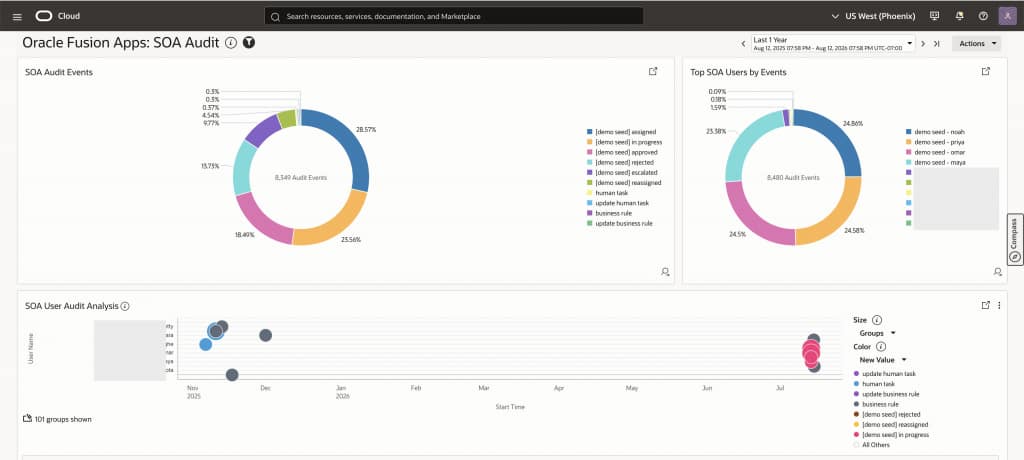Click info icon next to SOA User Audit Analysis

tap(125, 306)
